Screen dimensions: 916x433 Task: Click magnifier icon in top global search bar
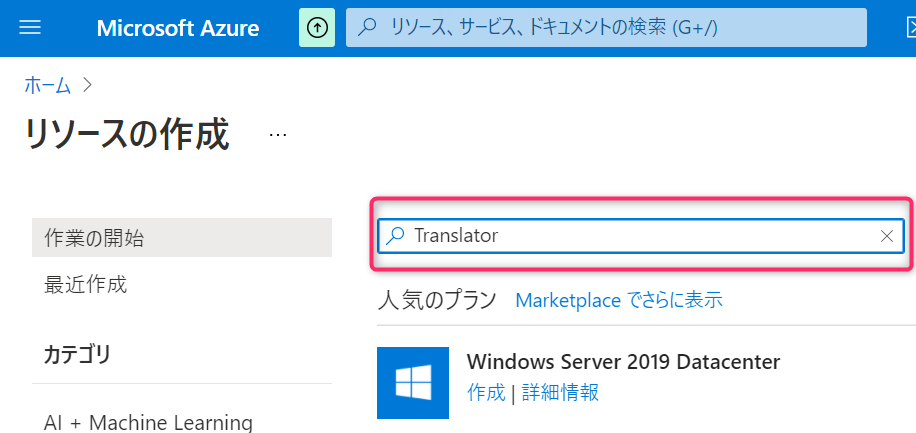[366, 27]
